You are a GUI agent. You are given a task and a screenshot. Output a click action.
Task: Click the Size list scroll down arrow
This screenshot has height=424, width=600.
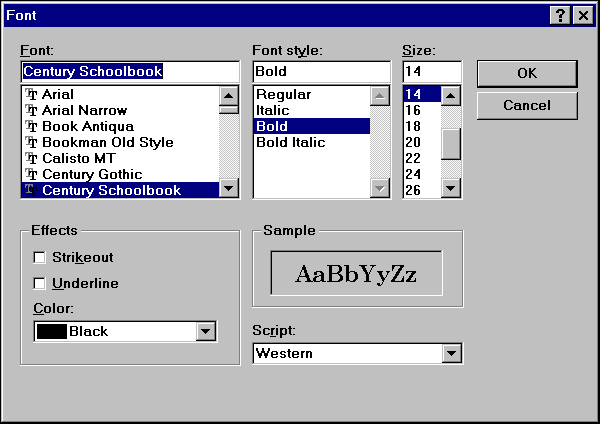pyautogui.click(x=451, y=189)
